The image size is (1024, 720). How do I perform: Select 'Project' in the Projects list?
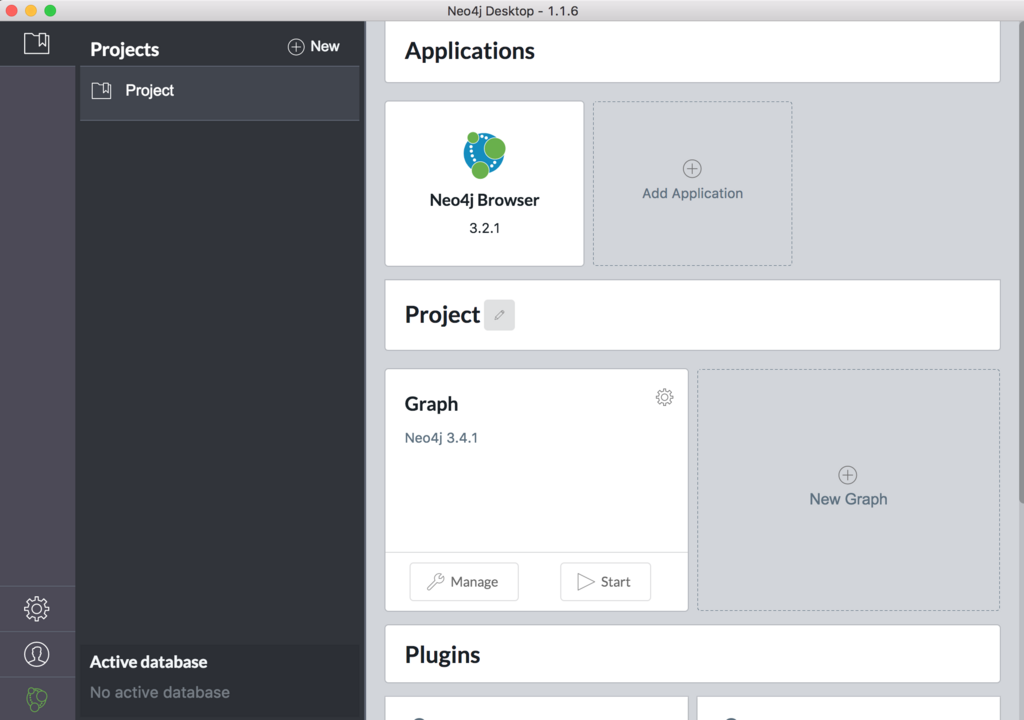click(219, 92)
